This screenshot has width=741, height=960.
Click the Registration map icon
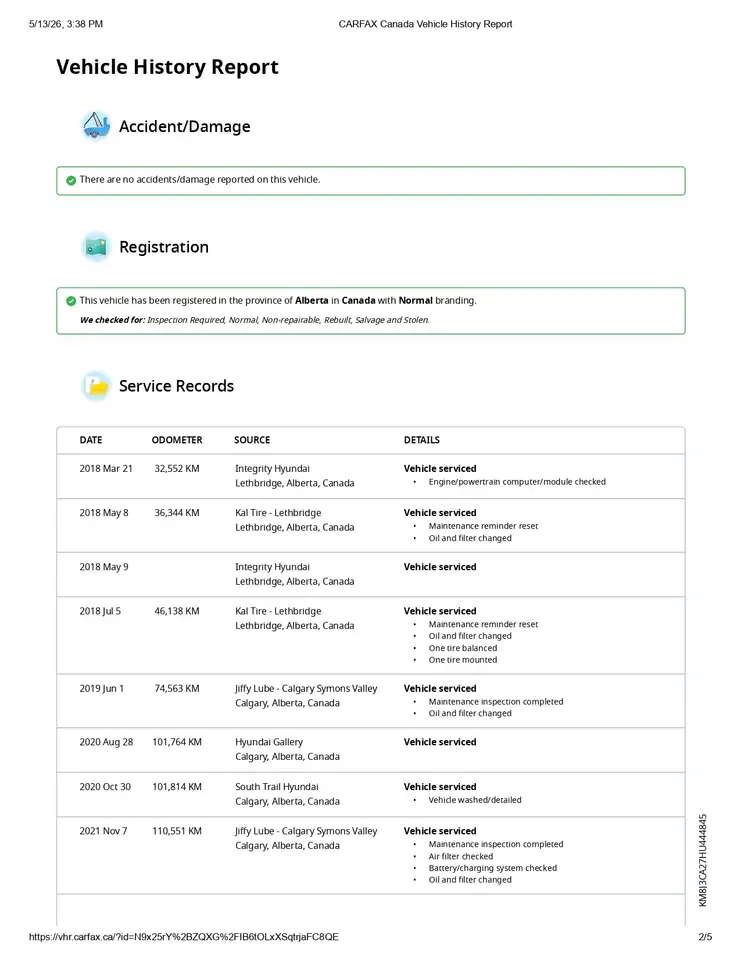(x=96, y=247)
